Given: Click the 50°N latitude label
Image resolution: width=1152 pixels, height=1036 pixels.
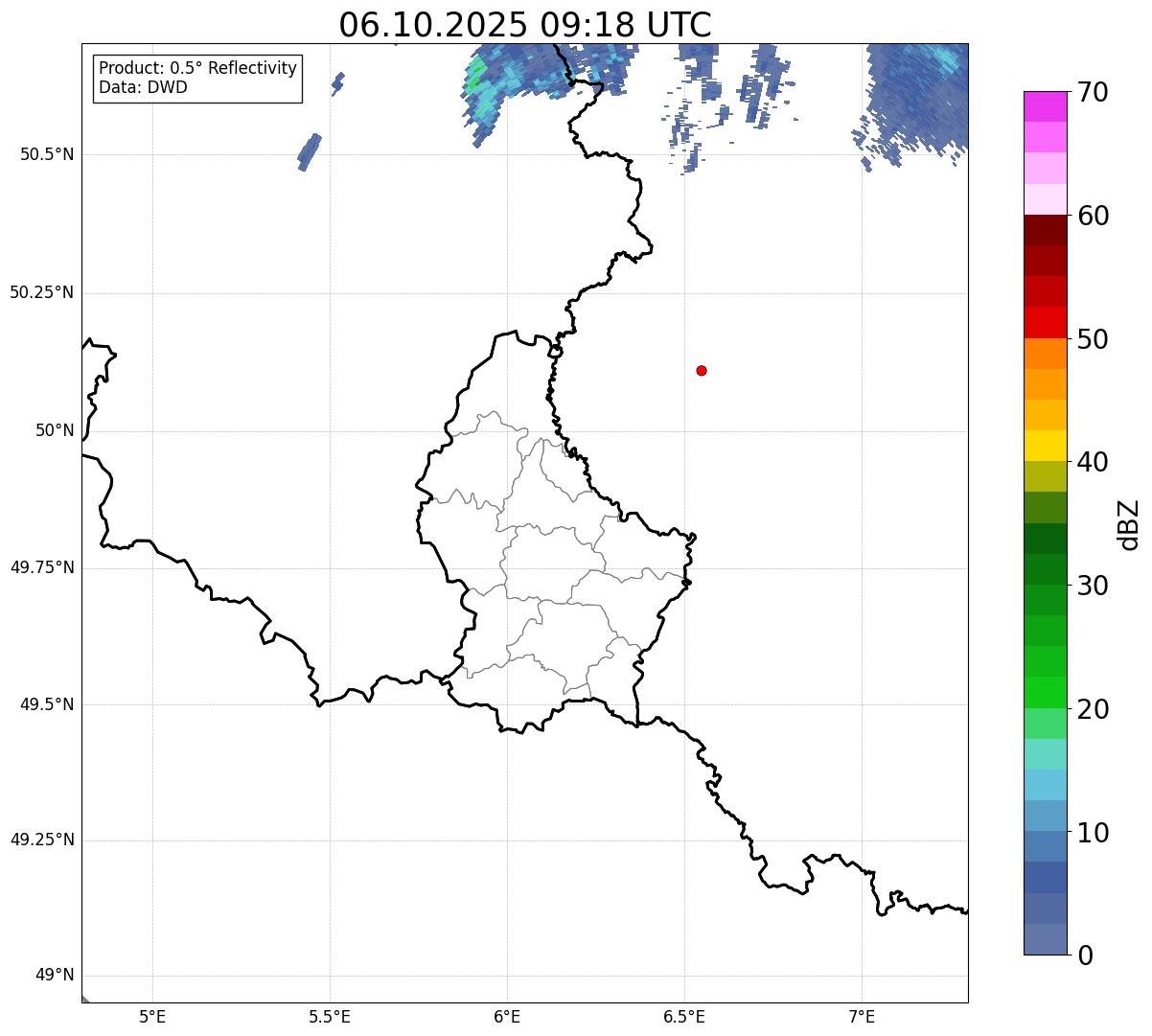Looking at the screenshot, I should coord(55,430).
